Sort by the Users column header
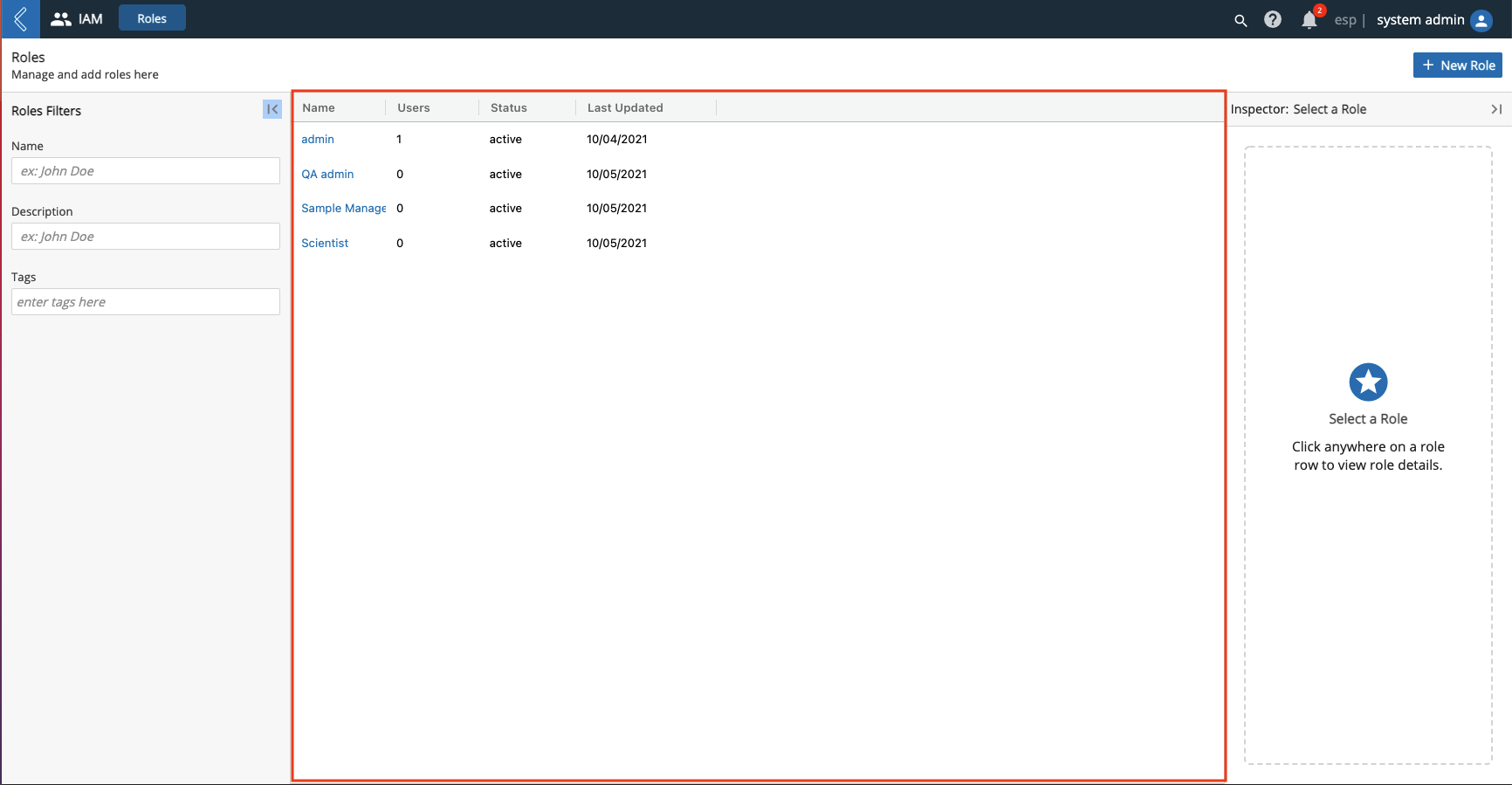Image resolution: width=1512 pixels, height=785 pixels. 414,107
